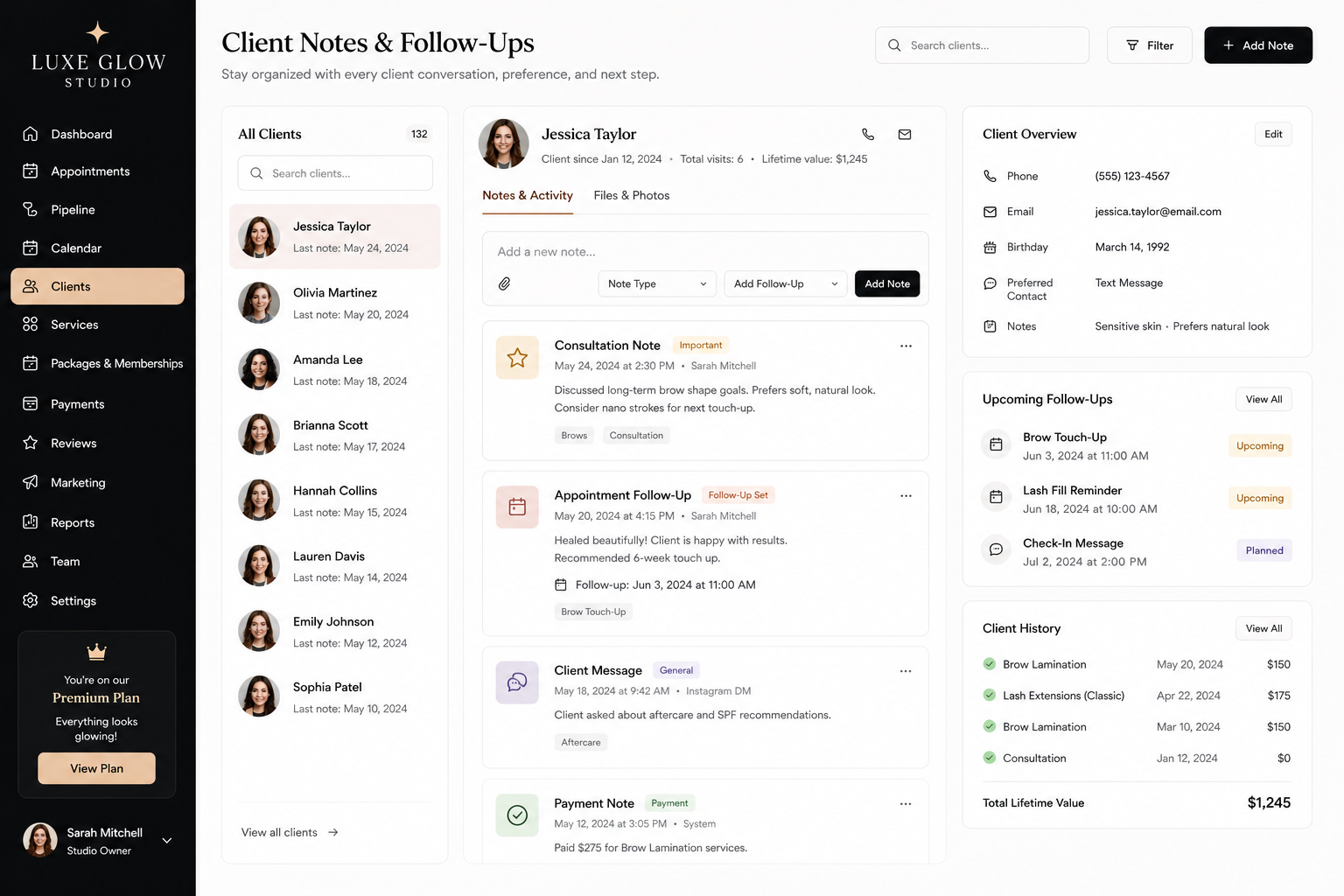Click into the Add a new note field
The height and width of the screenshot is (896, 1344).
click(x=705, y=252)
